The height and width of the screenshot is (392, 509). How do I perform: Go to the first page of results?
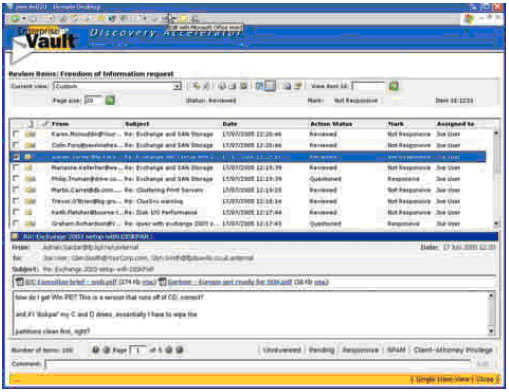click(x=96, y=350)
